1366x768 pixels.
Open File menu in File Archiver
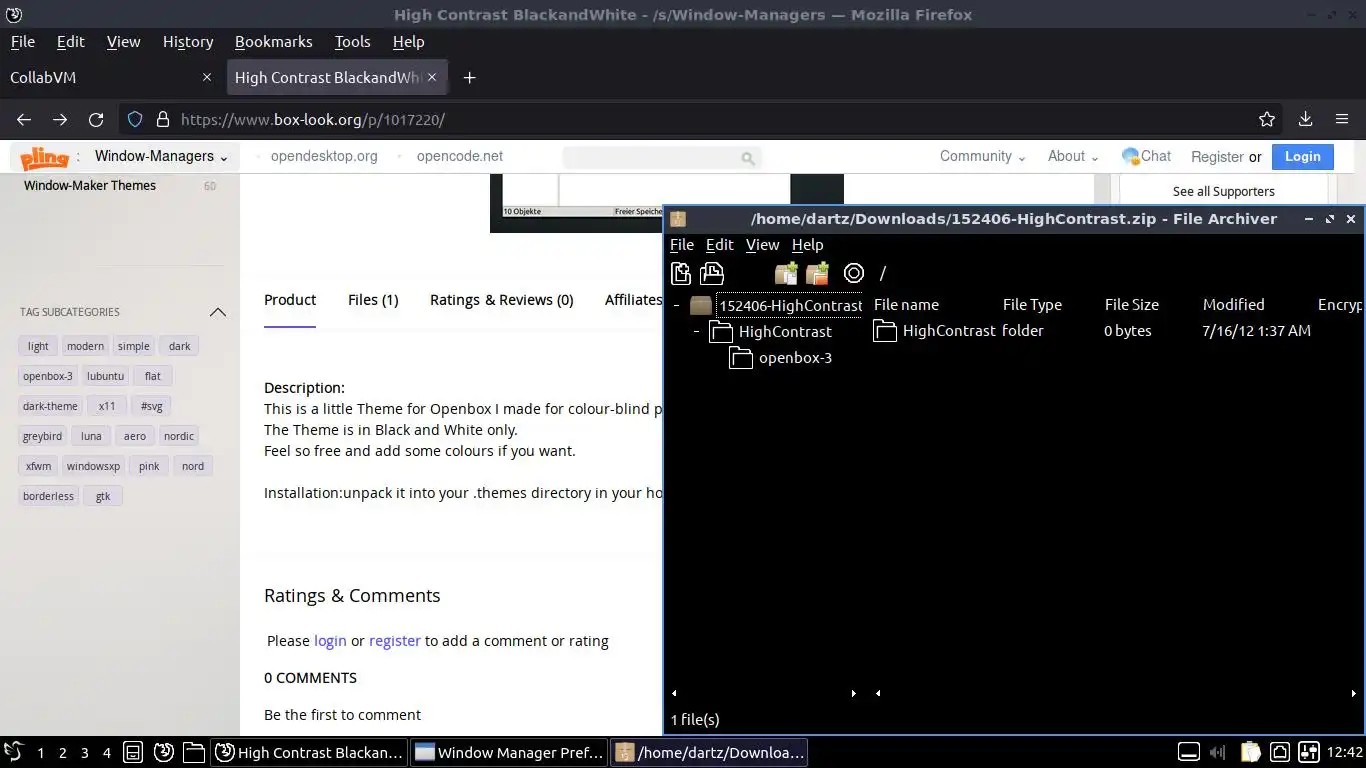tap(682, 244)
